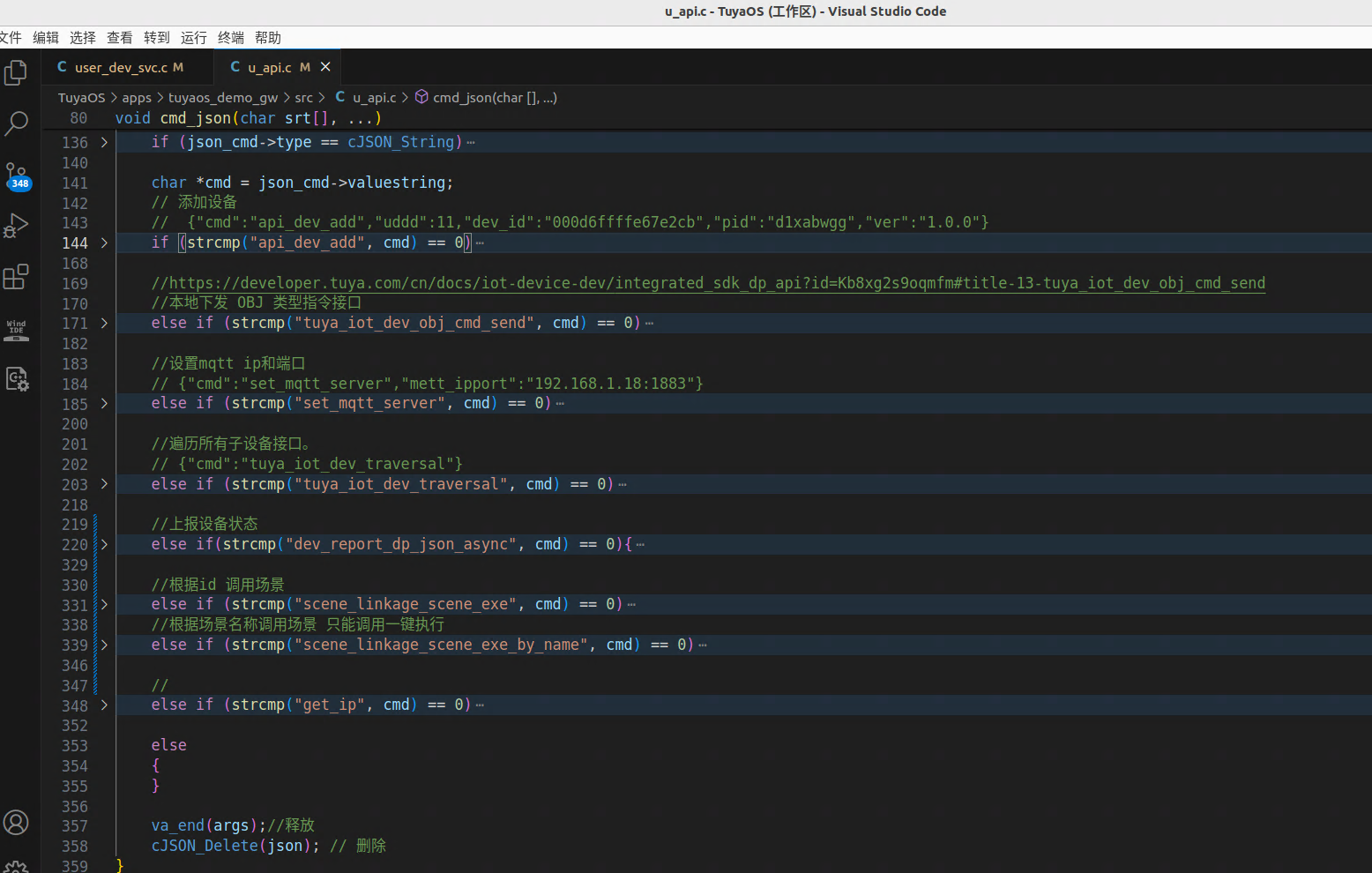Click the else keyword on line 353
This screenshot has width=1372, height=873.
point(169,745)
